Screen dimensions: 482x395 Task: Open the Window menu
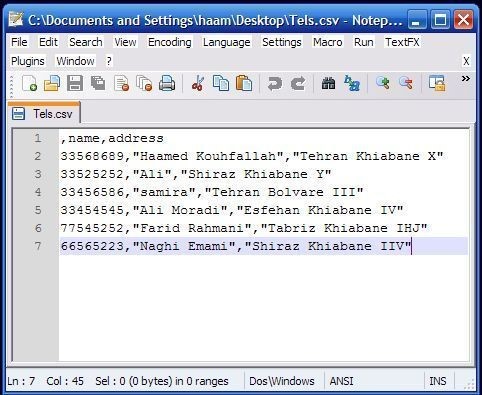click(75, 61)
